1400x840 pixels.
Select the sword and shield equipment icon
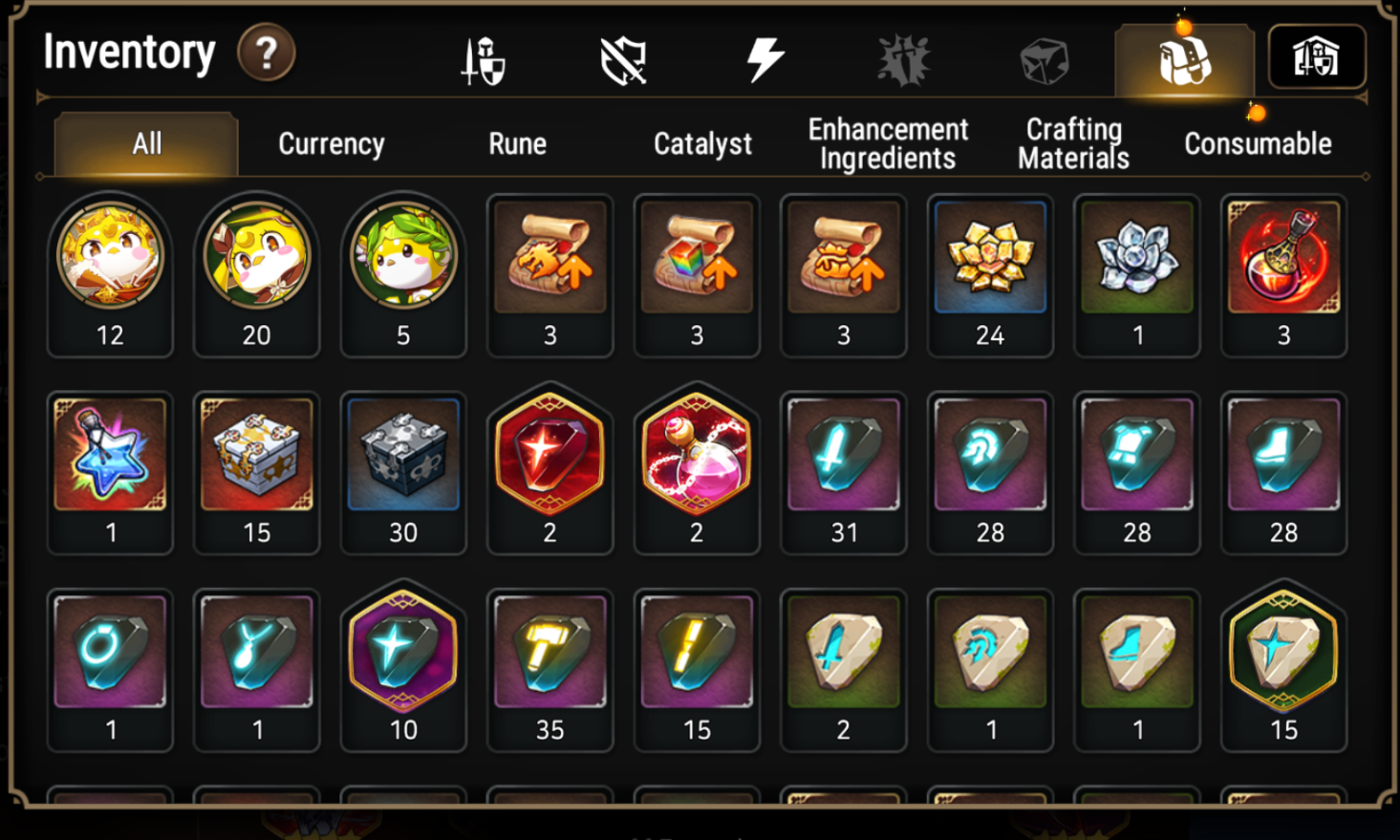[x=484, y=61]
